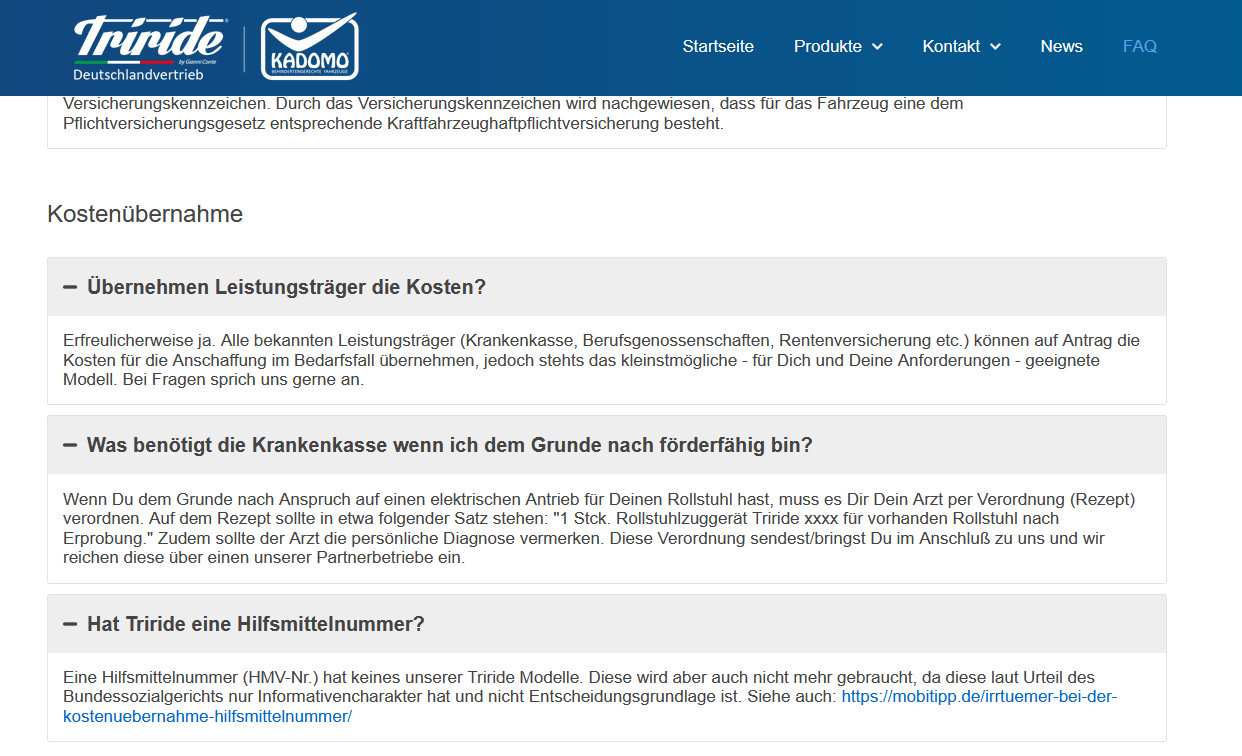Collapse "Was benötigt die Krankenkasse" section
Image resolution: width=1242 pixels, height=756 pixels.
coord(449,445)
